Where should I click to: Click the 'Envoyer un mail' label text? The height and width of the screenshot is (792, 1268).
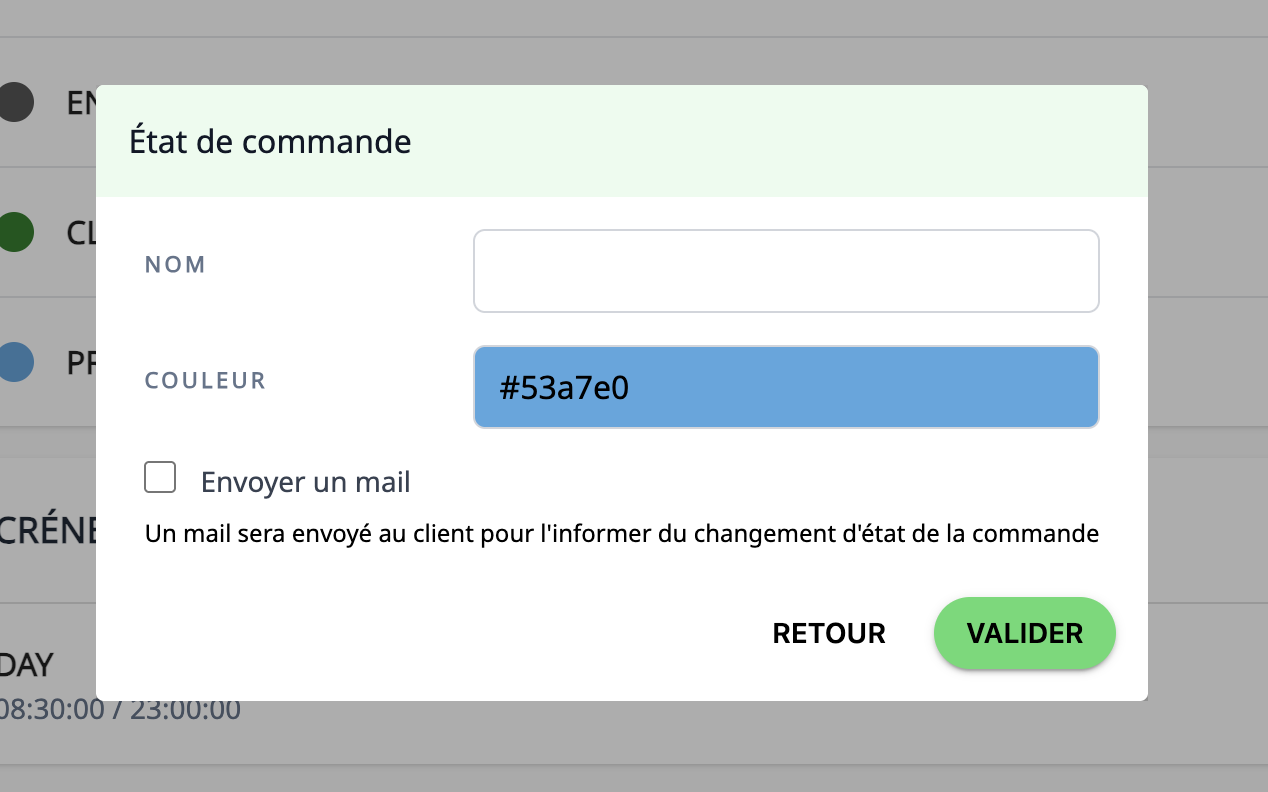[x=305, y=482]
